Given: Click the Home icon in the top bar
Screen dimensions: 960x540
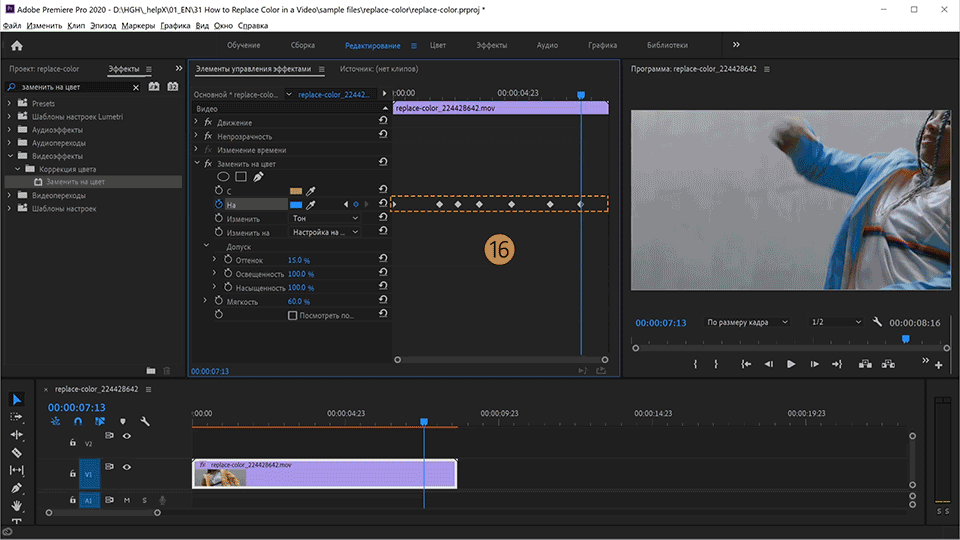Looking at the screenshot, I should tap(16, 45).
